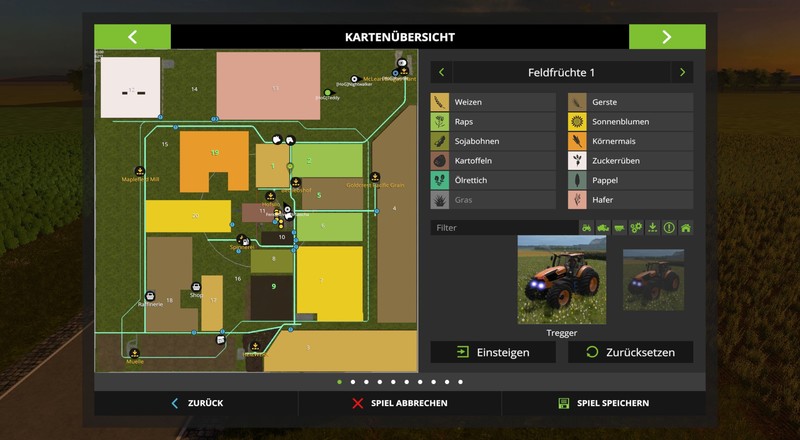This screenshot has height=440, width=800.
Task: Toggle Weizen crop visibility
Action: [x=492, y=102]
